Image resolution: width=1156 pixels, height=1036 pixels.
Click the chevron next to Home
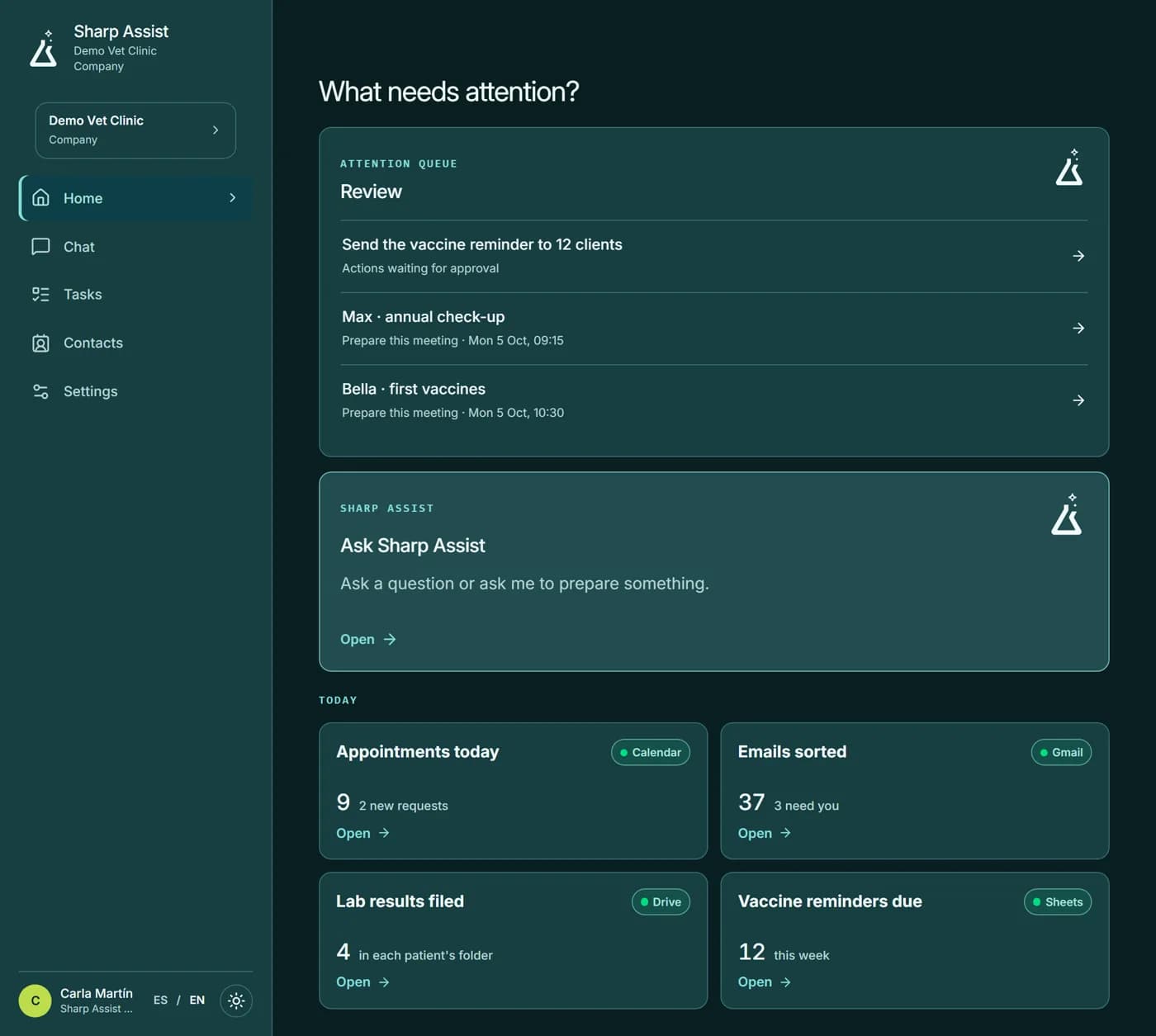233,198
